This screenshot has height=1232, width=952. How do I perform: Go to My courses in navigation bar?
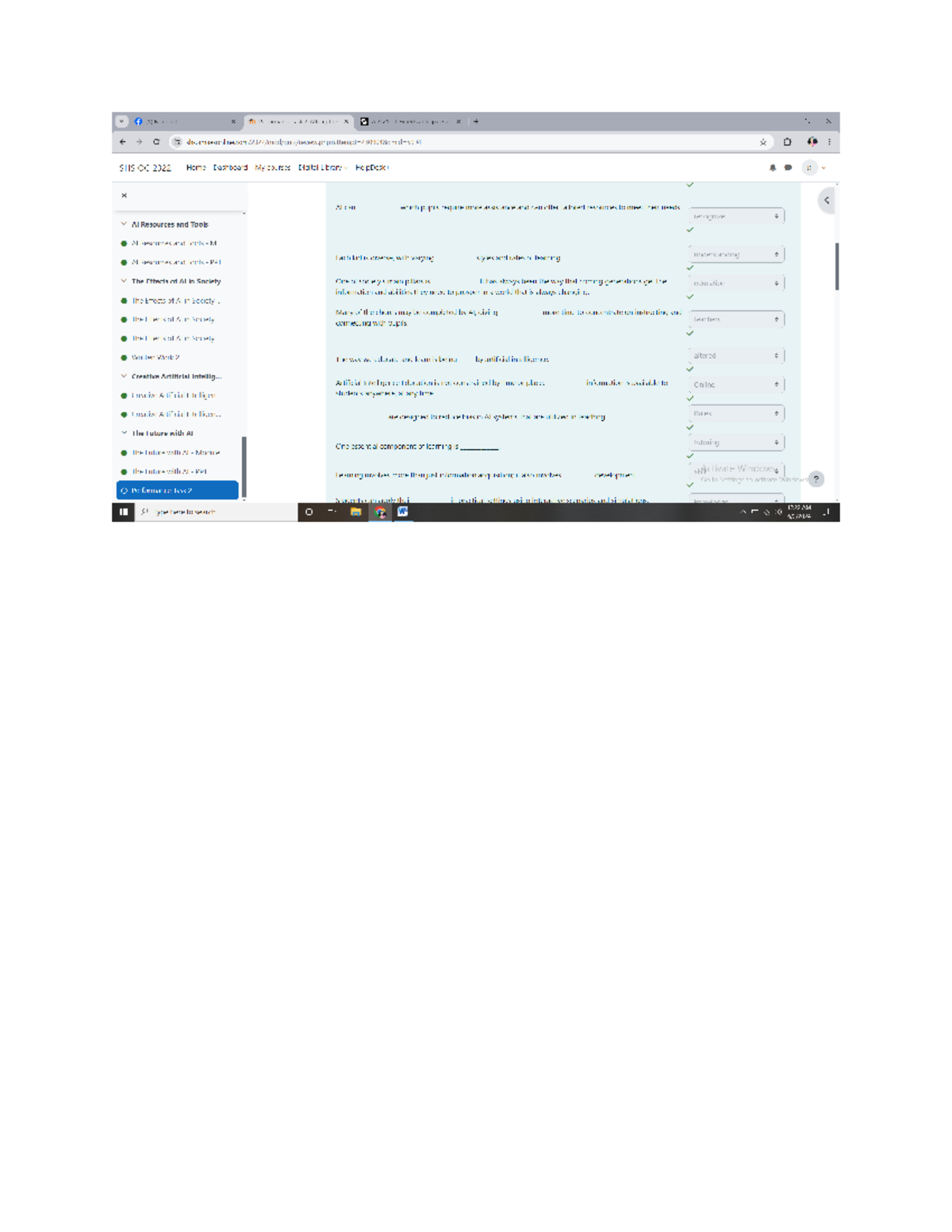(272, 167)
